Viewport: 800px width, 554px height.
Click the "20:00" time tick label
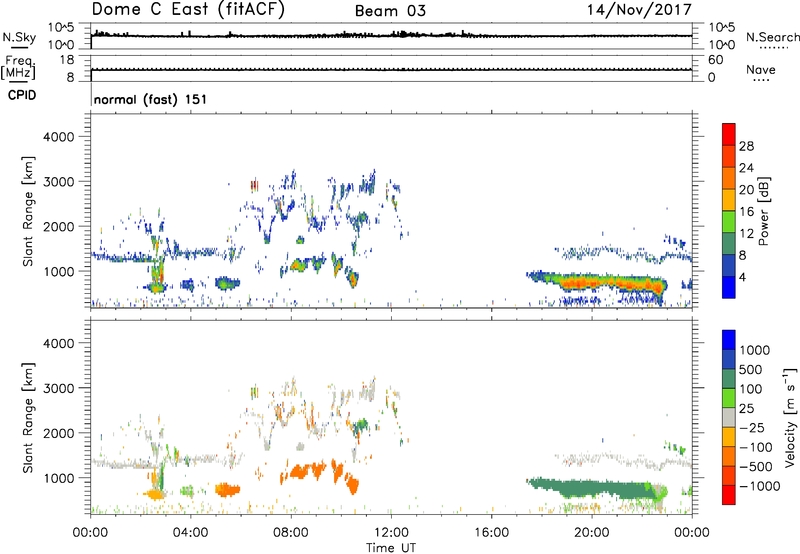(x=592, y=533)
